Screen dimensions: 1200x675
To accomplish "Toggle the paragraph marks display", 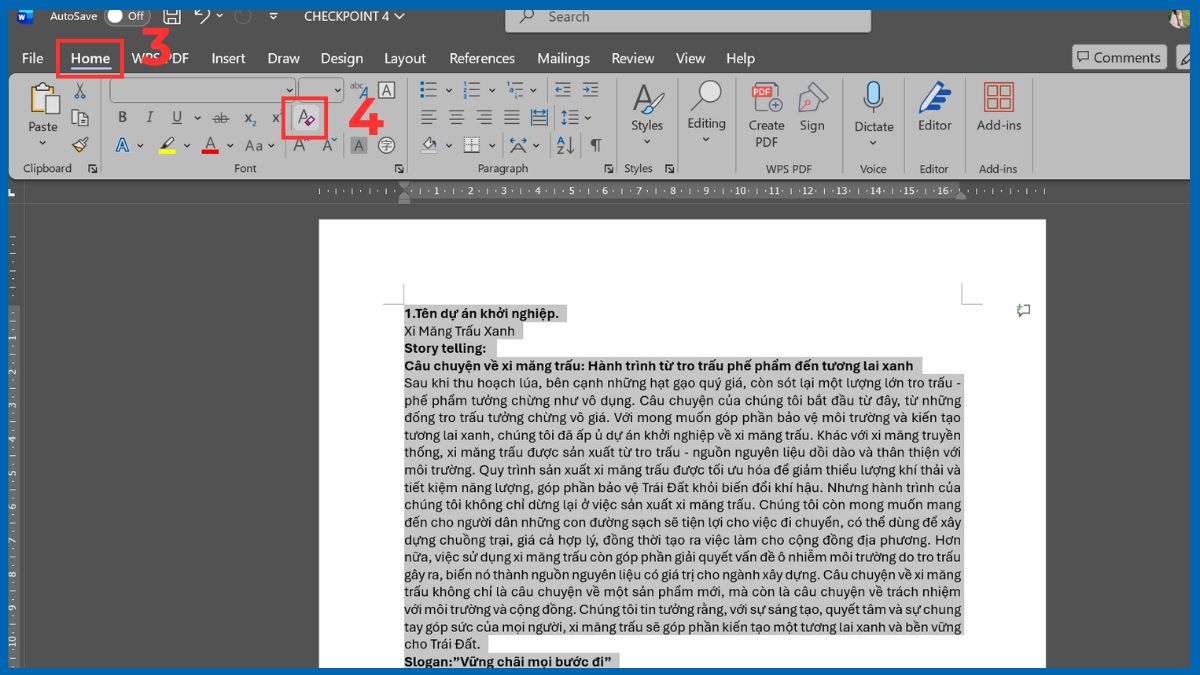I will (596, 145).
